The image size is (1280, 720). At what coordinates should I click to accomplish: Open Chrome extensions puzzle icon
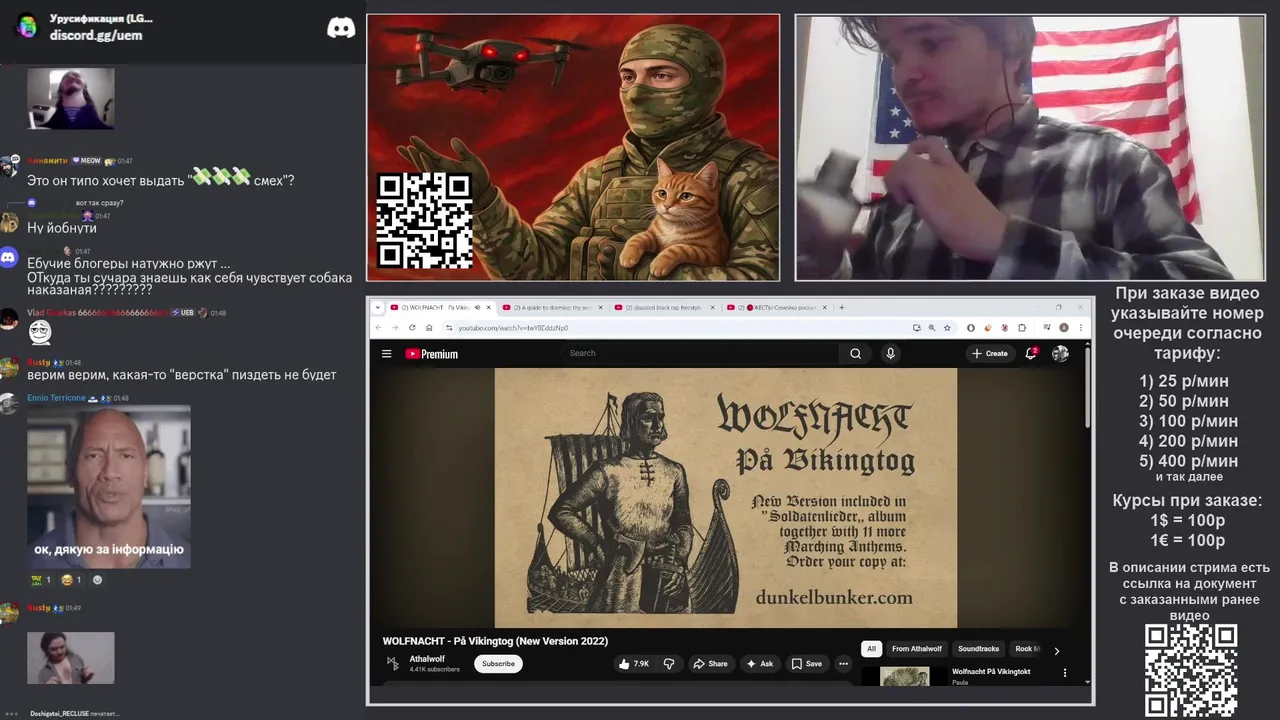click(1022, 328)
